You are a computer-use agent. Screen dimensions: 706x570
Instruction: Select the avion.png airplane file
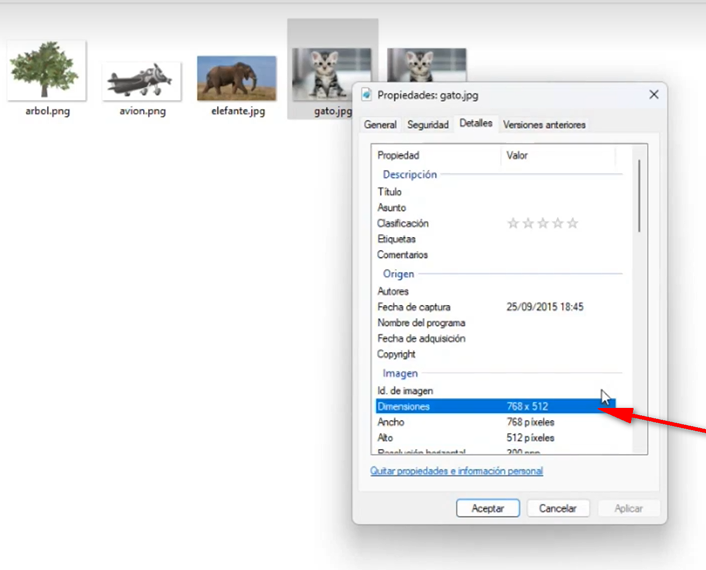141,81
